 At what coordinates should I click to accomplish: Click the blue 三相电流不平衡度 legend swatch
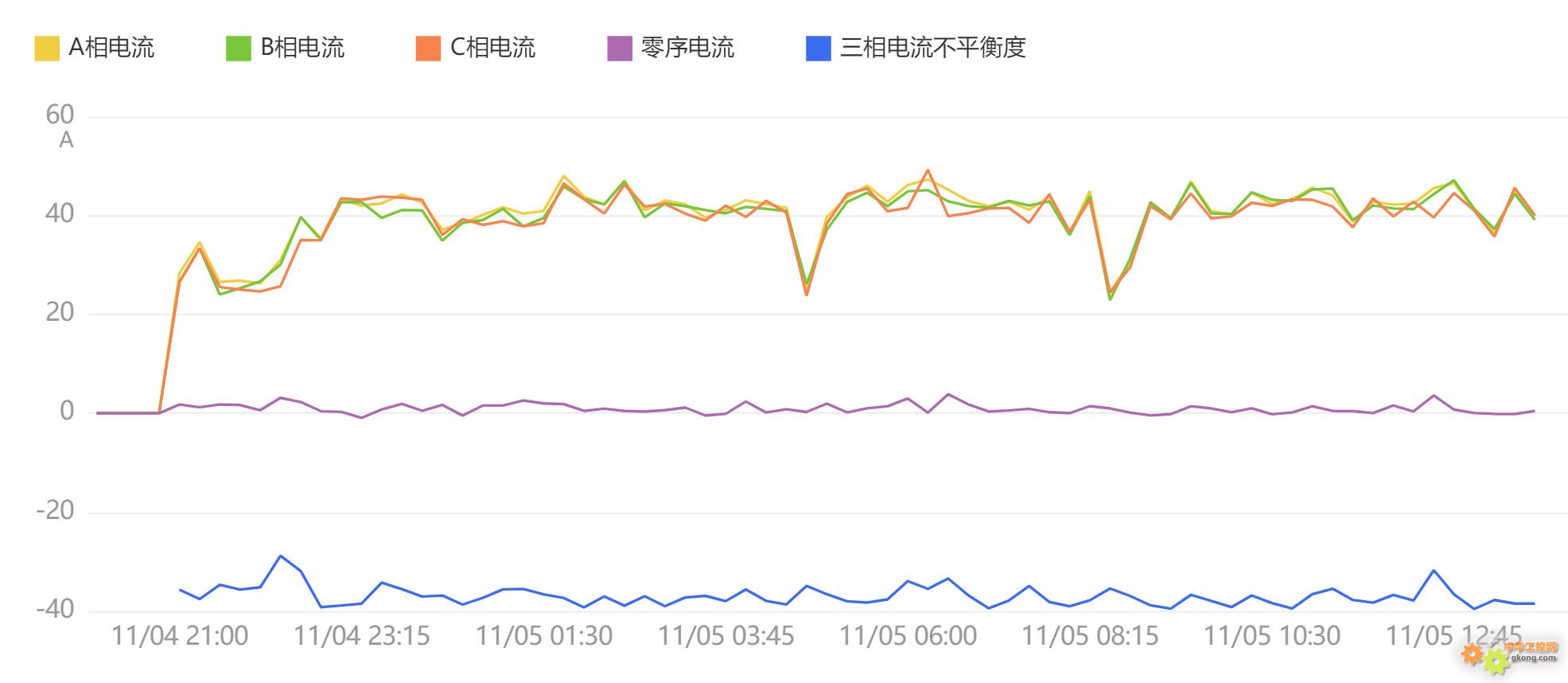819,49
